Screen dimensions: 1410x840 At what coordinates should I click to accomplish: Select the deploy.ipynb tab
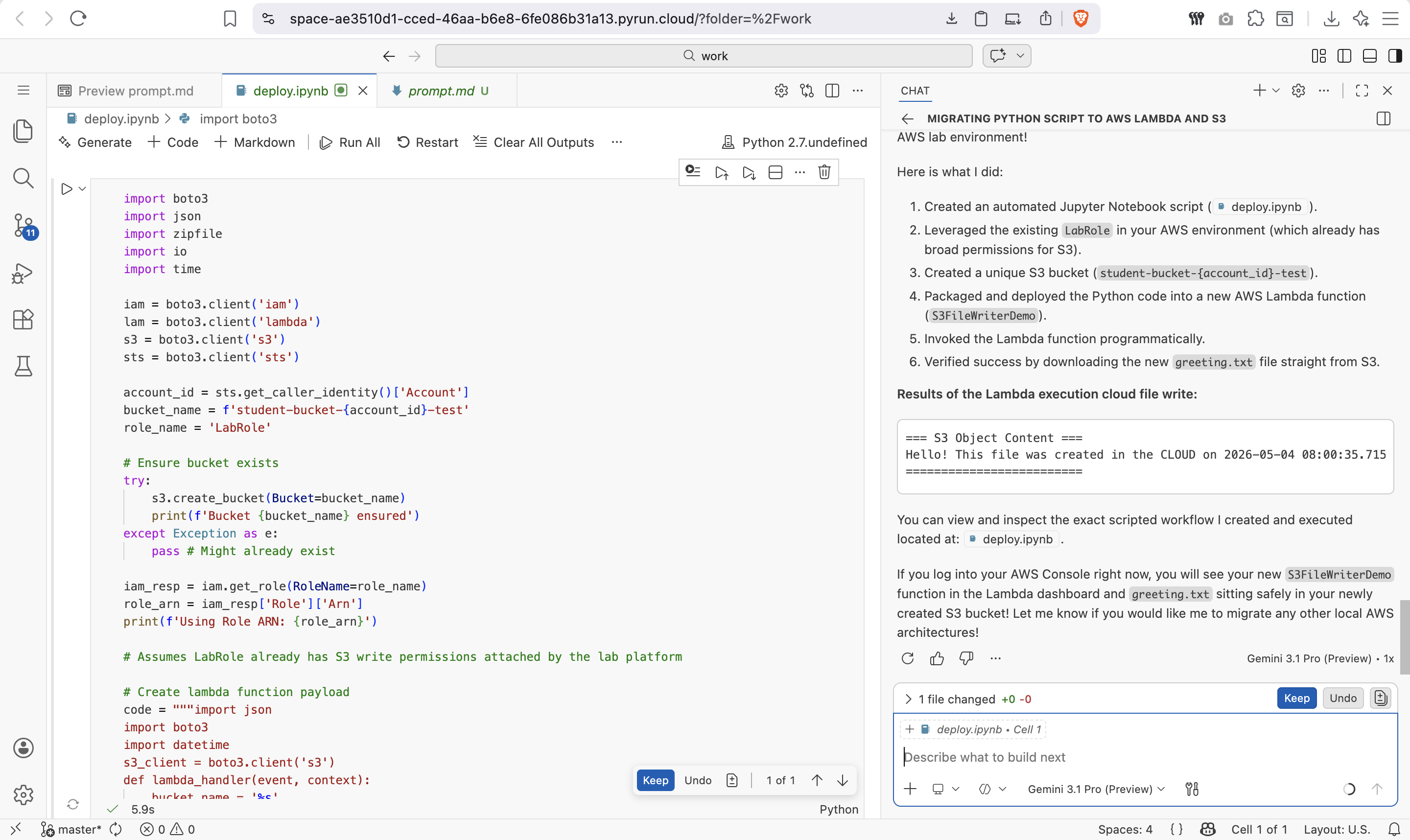point(290,91)
